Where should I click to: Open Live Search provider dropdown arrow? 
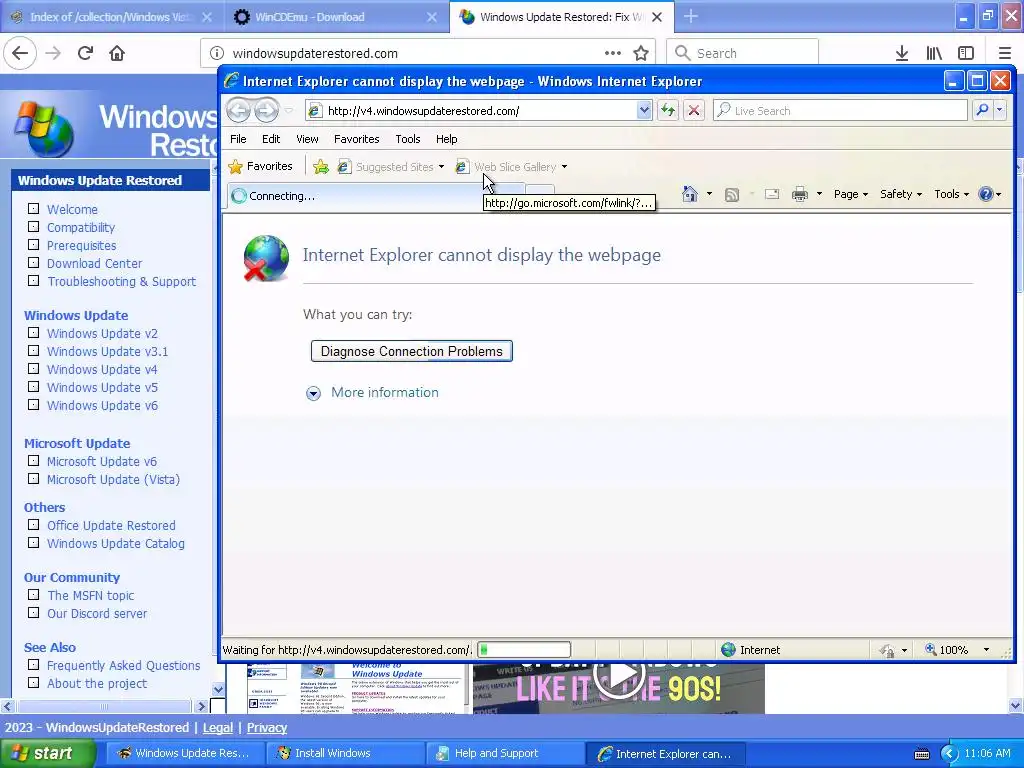[1000, 110]
